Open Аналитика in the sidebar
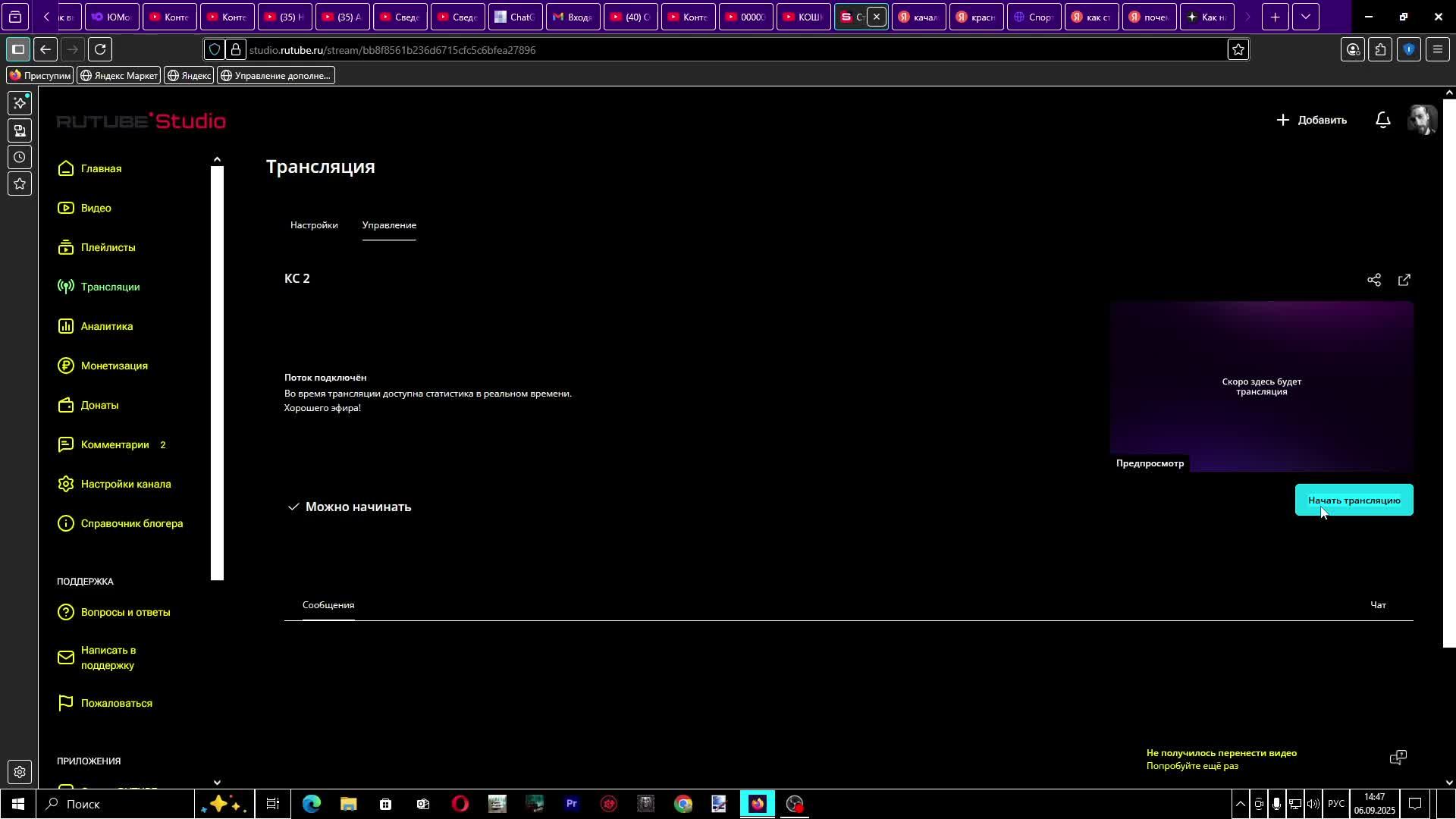 (106, 326)
